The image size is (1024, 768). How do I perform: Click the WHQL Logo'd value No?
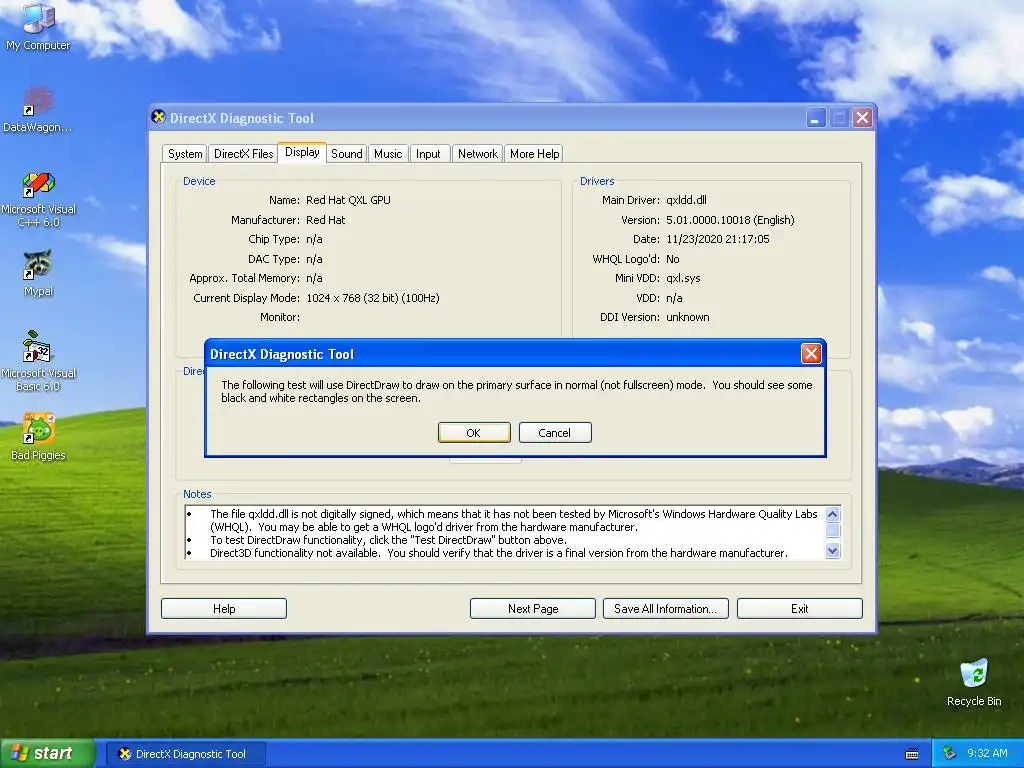coord(673,259)
